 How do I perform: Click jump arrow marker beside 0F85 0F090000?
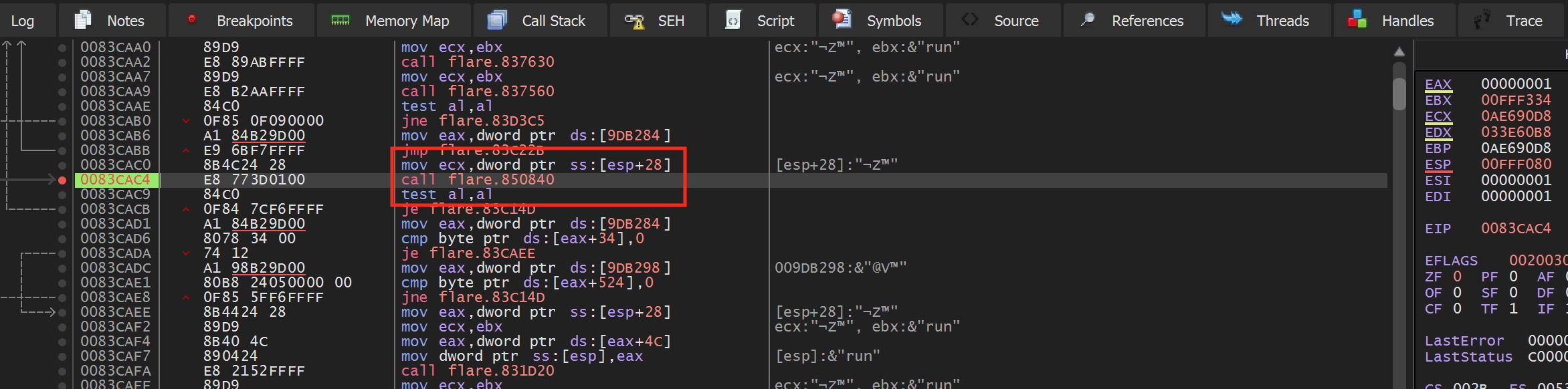point(186,121)
